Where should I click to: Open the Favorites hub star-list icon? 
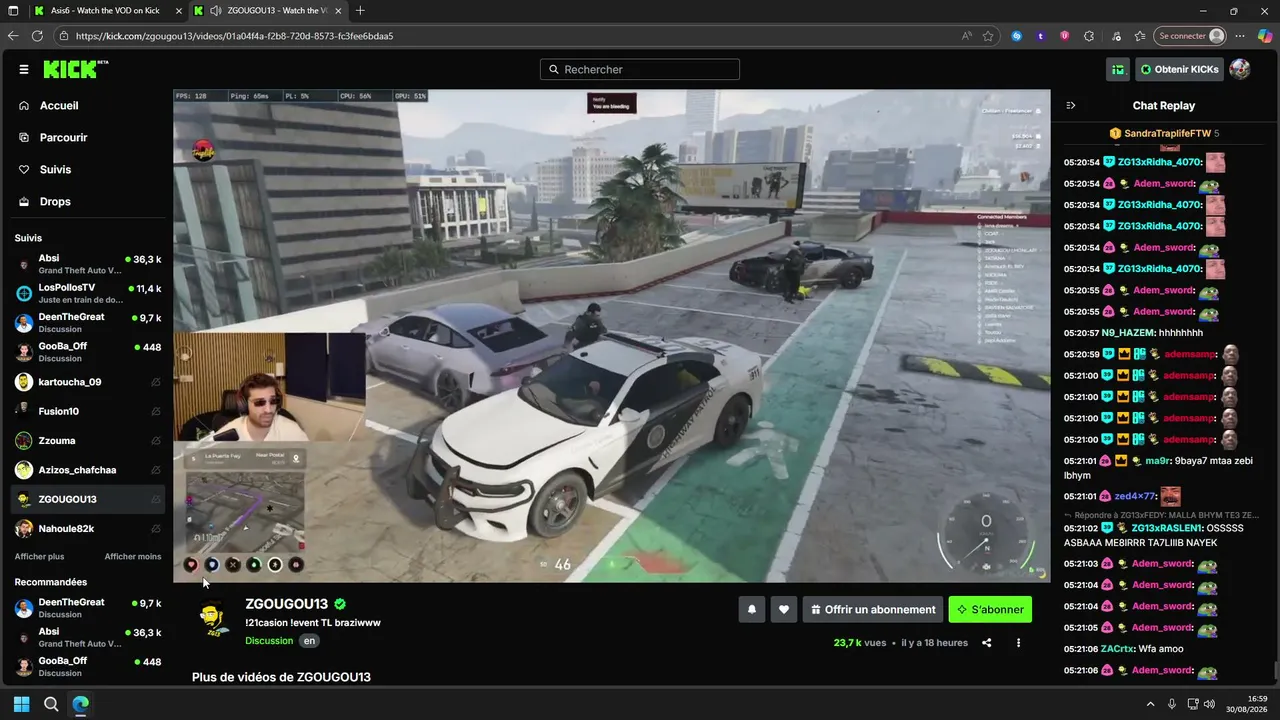(x=1140, y=36)
